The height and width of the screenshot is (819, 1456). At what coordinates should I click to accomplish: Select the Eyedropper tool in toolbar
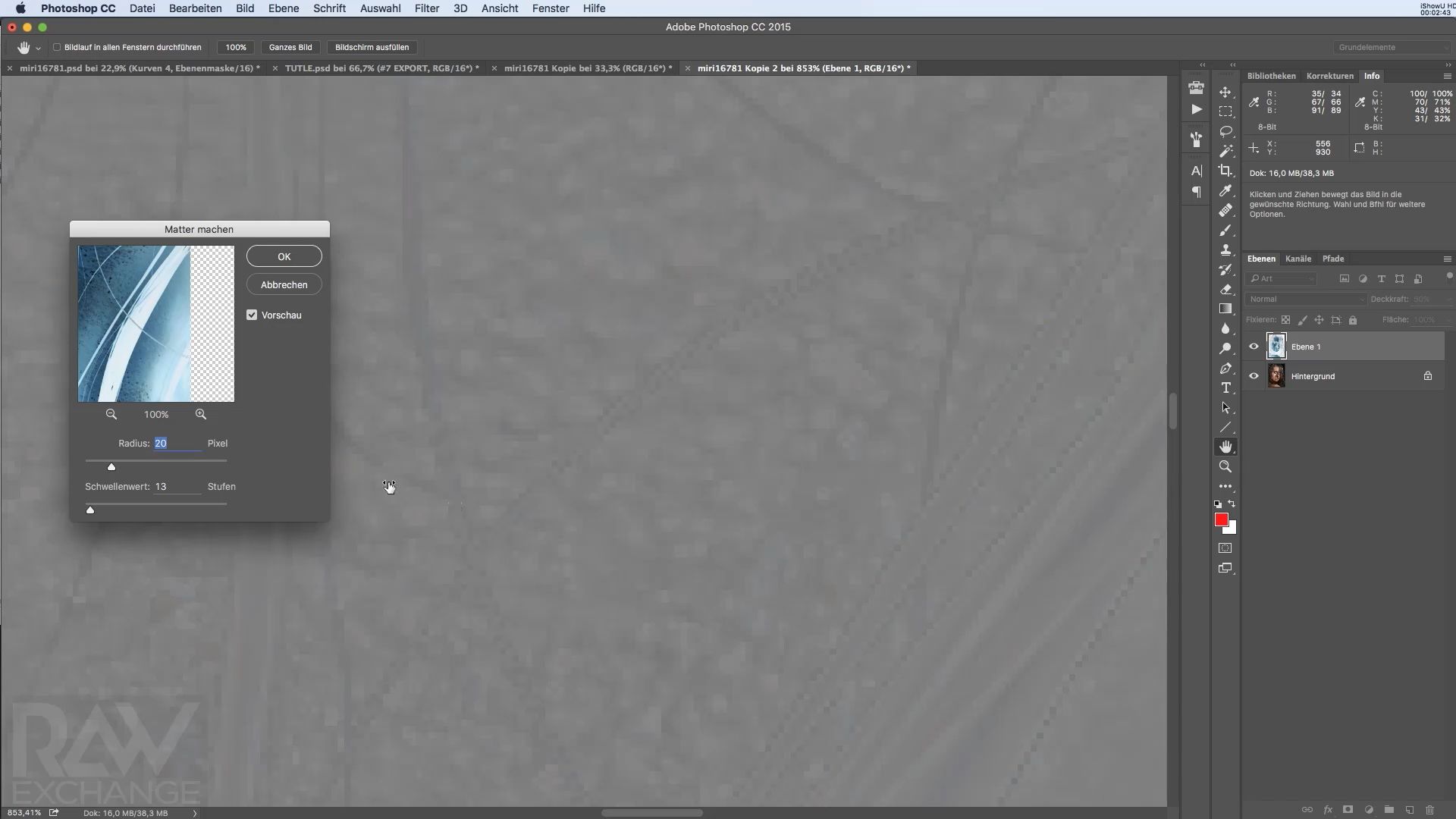pyautogui.click(x=1225, y=190)
